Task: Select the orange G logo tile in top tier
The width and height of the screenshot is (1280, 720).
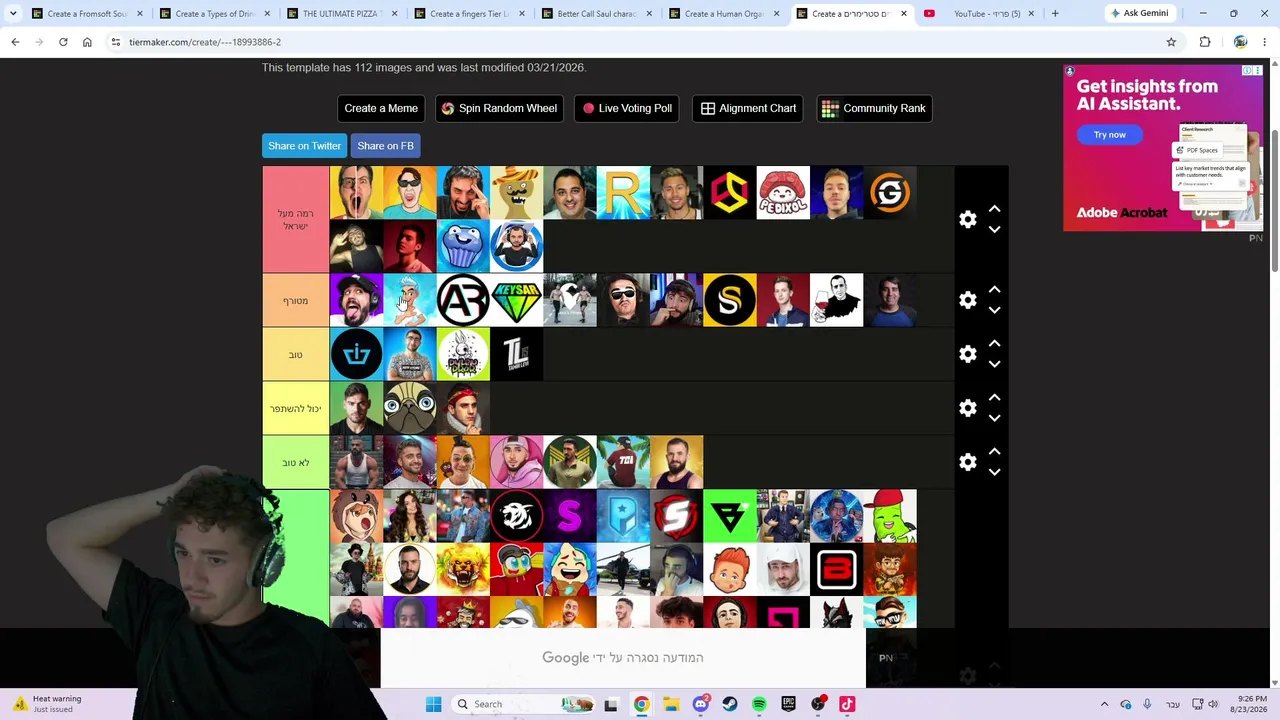Action: (890, 193)
